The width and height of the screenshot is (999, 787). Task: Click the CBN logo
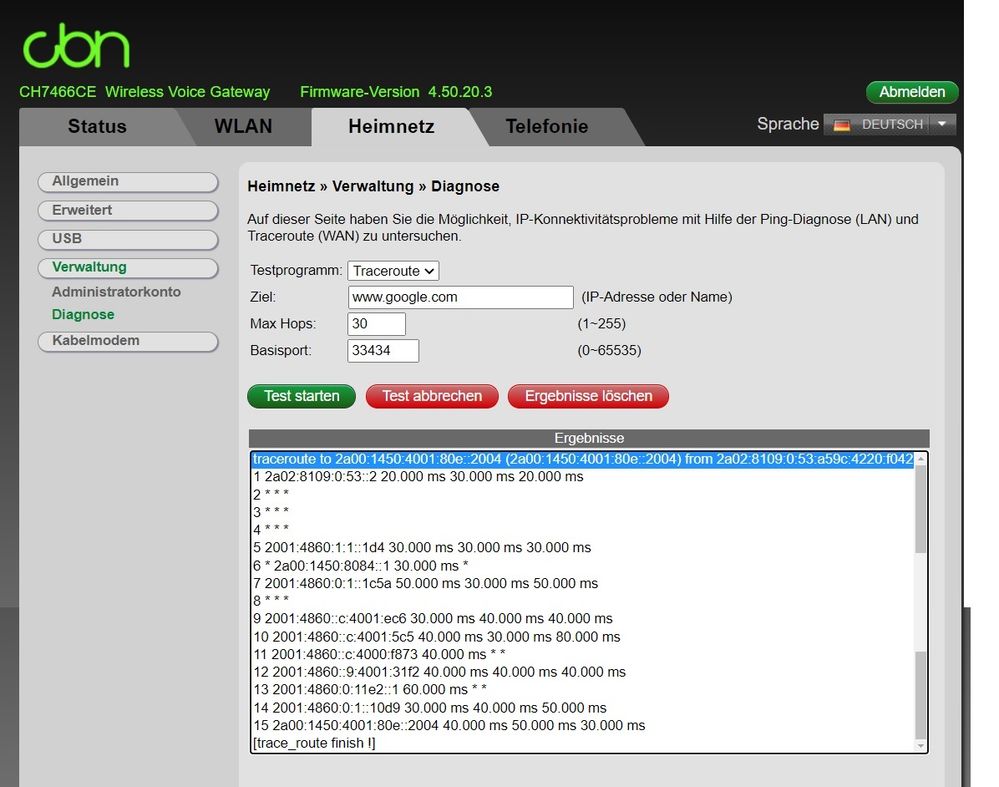coord(76,46)
